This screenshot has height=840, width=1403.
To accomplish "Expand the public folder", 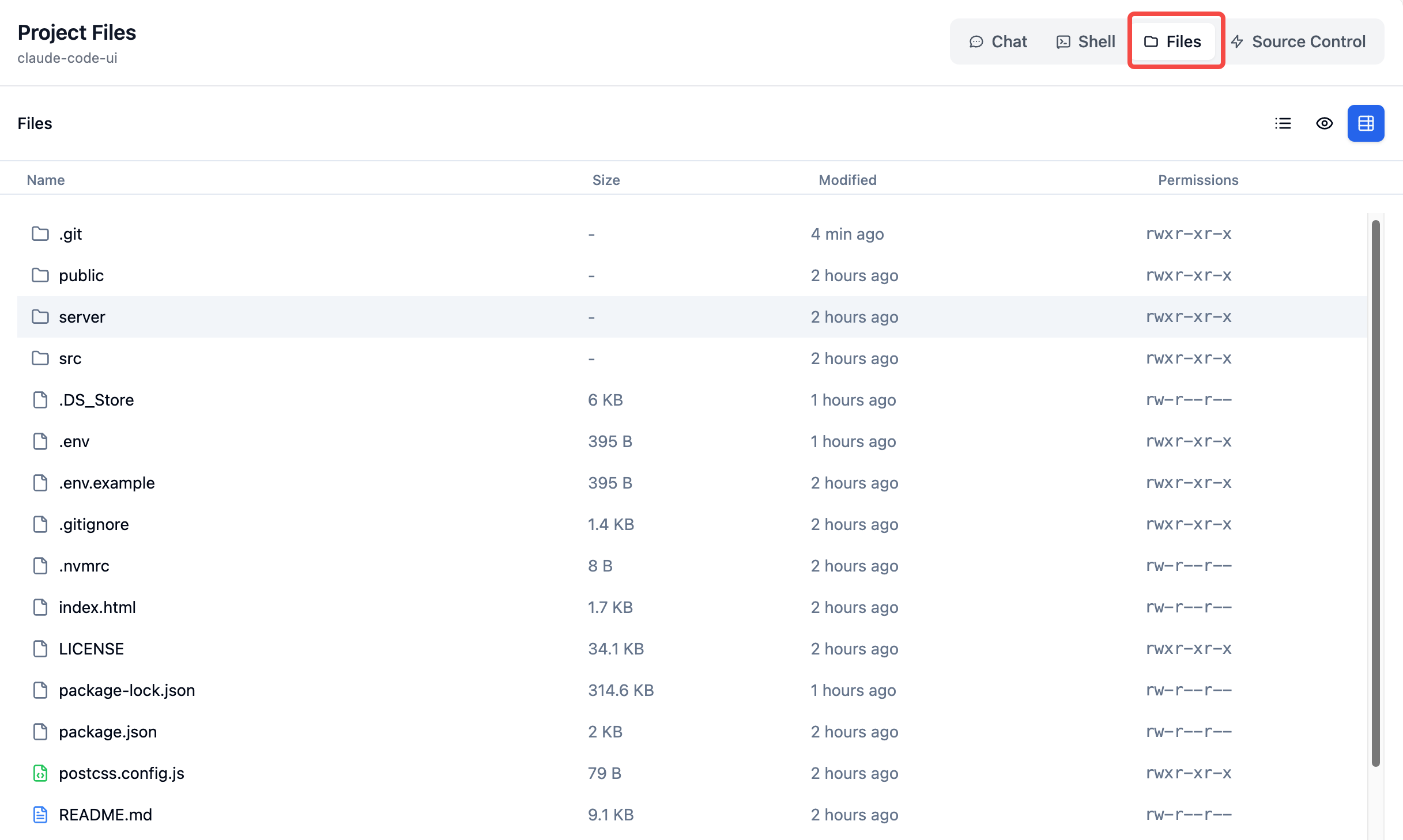I will tap(81, 275).
